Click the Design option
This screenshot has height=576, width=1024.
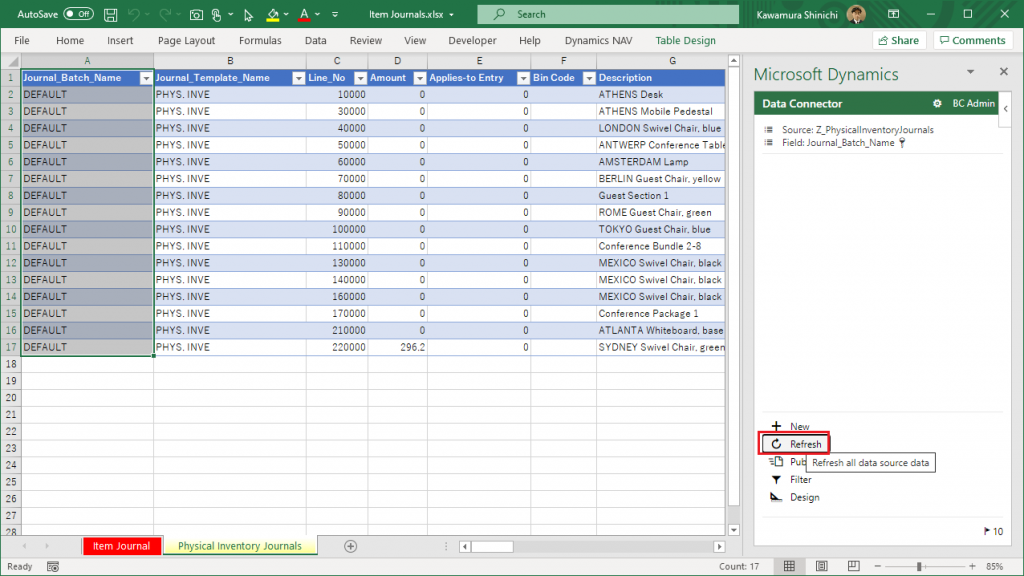tap(795, 498)
